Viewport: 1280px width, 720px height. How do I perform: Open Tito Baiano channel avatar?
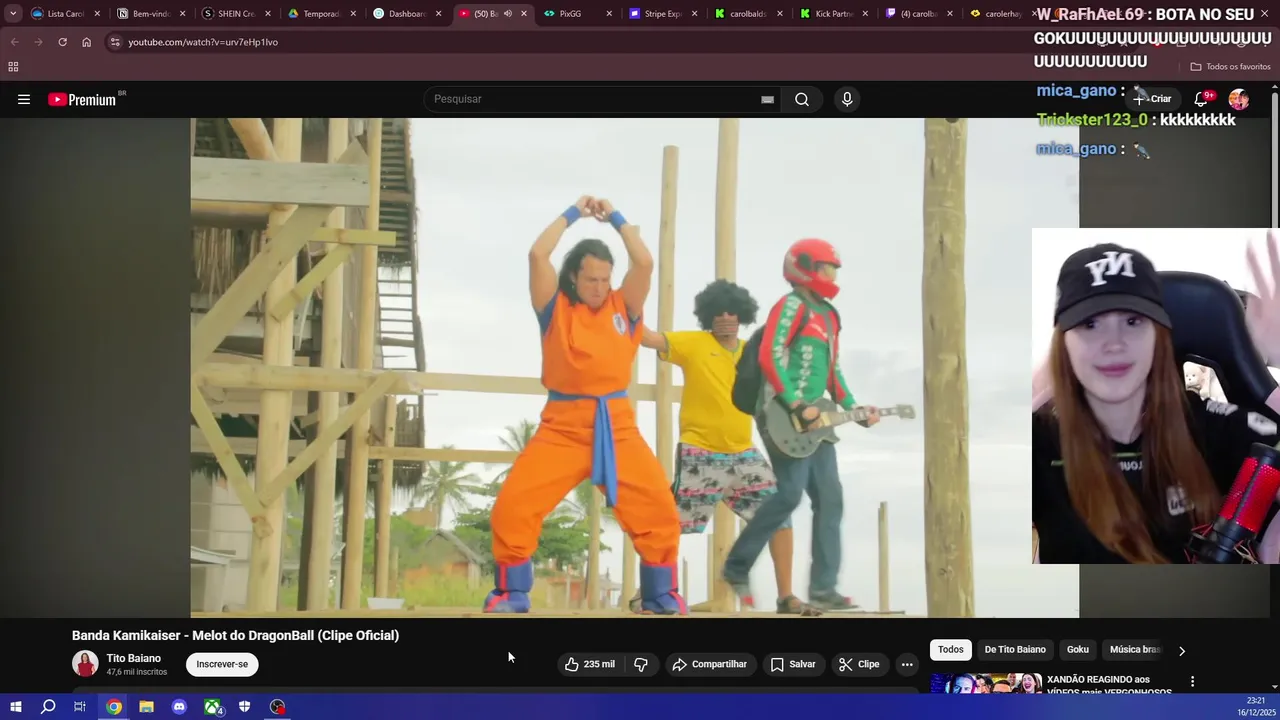pyautogui.click(x=85, y=664)
